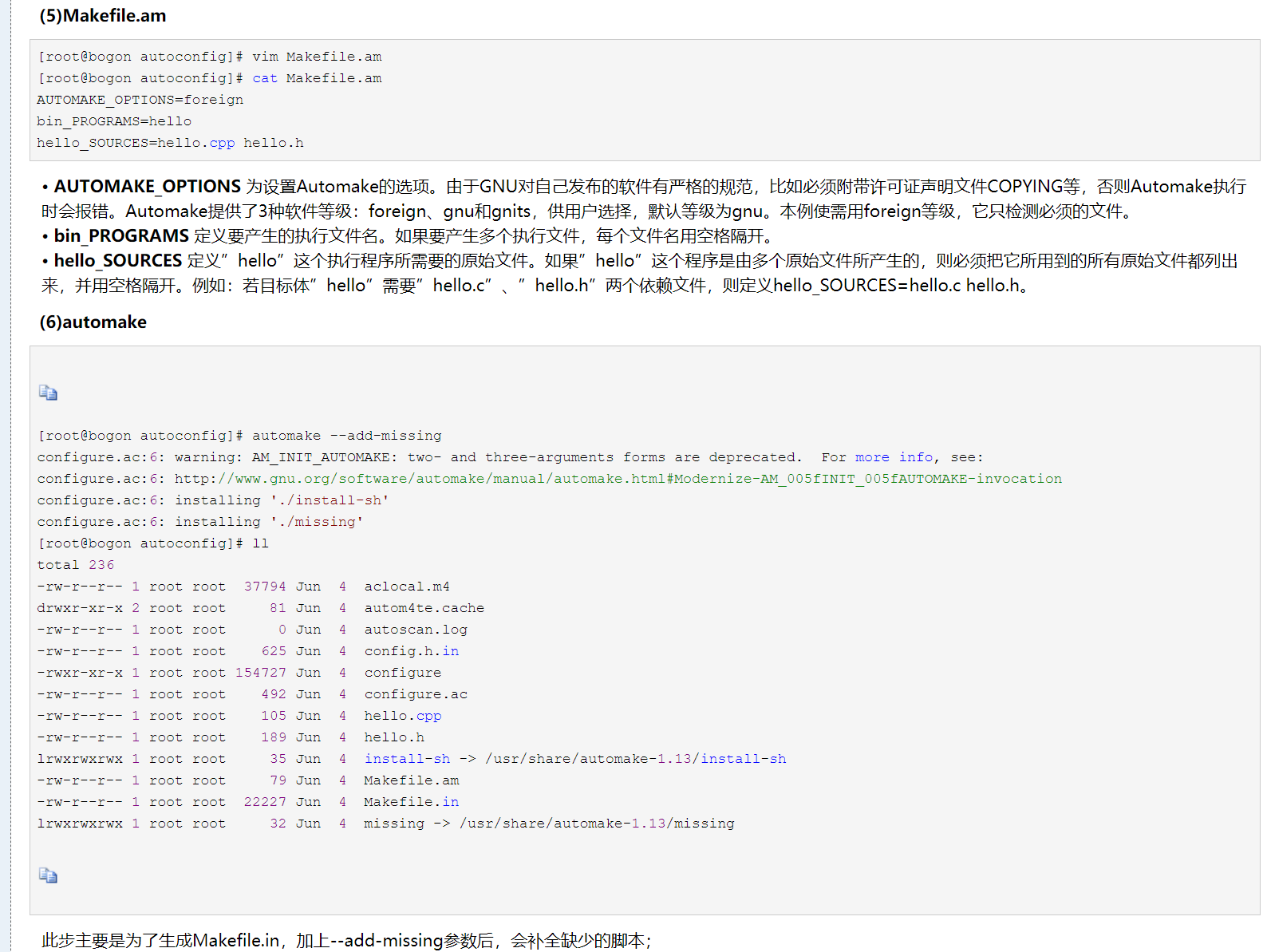Click the word 'more' in the warning line
This screenshot has height=952, width=1263.
click(x=872, y=457)
